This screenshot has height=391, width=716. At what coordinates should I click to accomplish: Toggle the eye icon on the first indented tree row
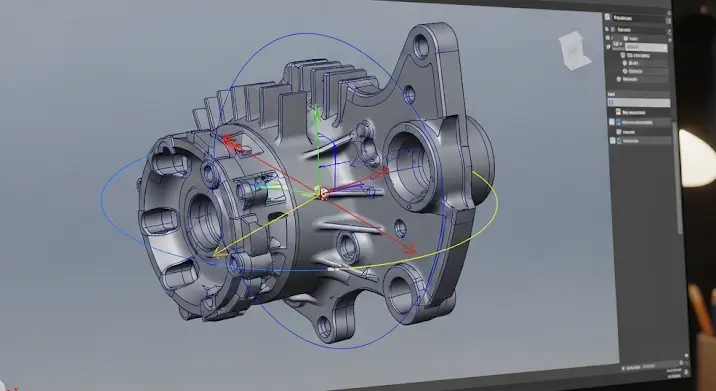(x=607, y=38)
